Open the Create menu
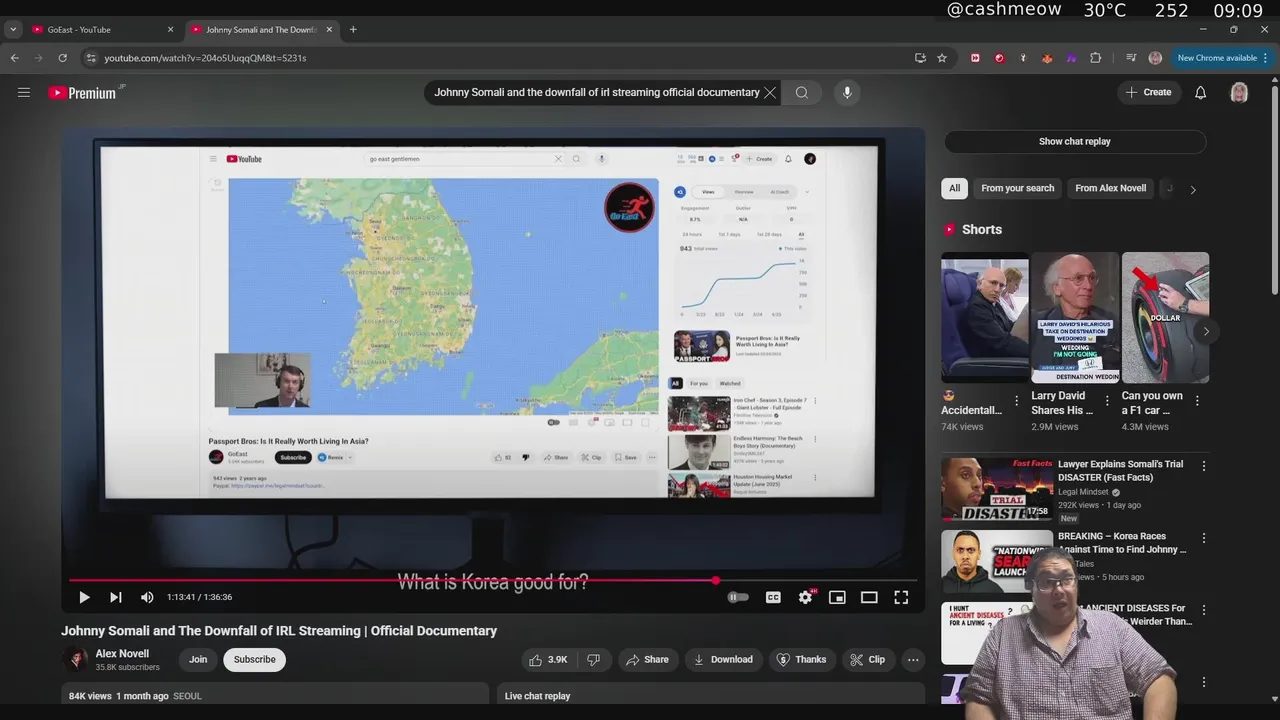The image size is (1280, 720). [1148, 93]
